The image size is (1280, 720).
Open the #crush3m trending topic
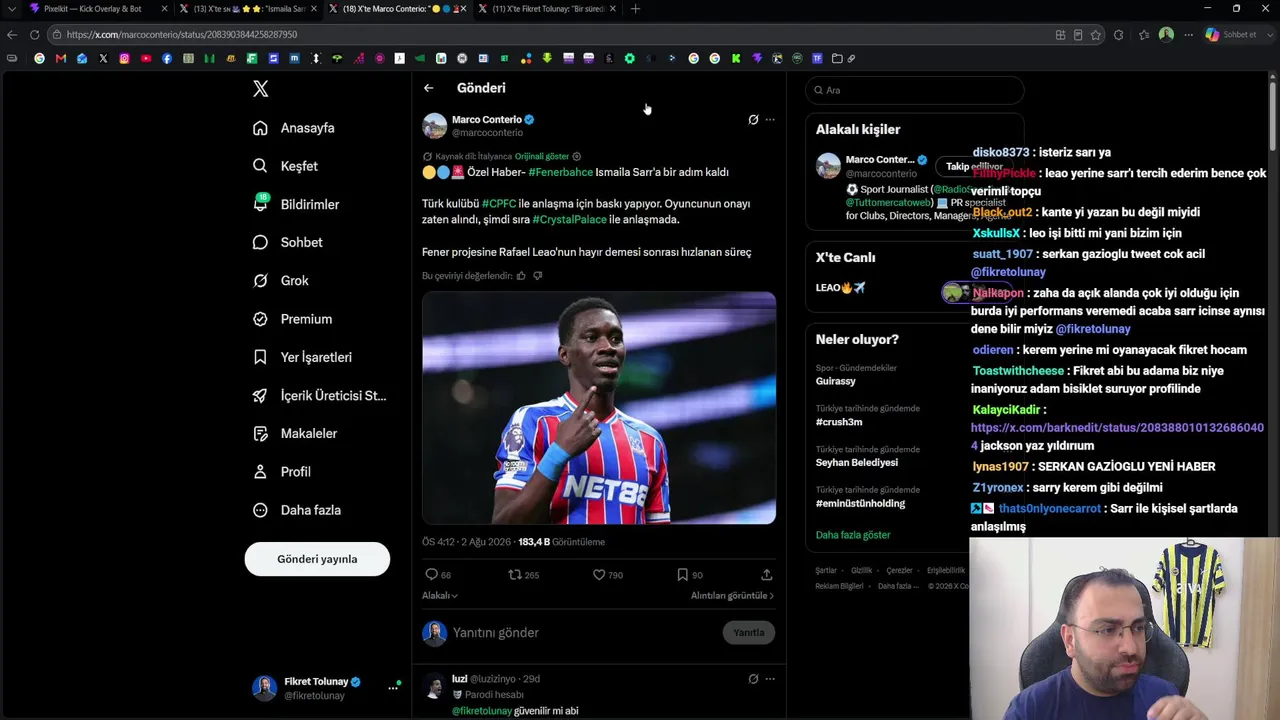coord(839,422)
